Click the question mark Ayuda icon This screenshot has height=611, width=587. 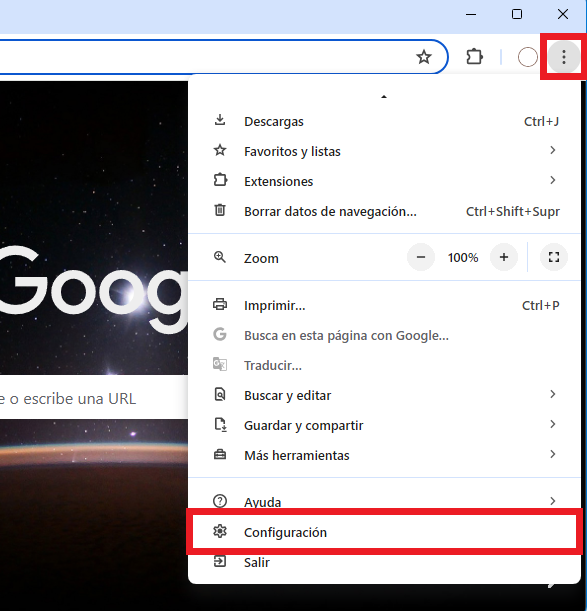click(220, 501)
